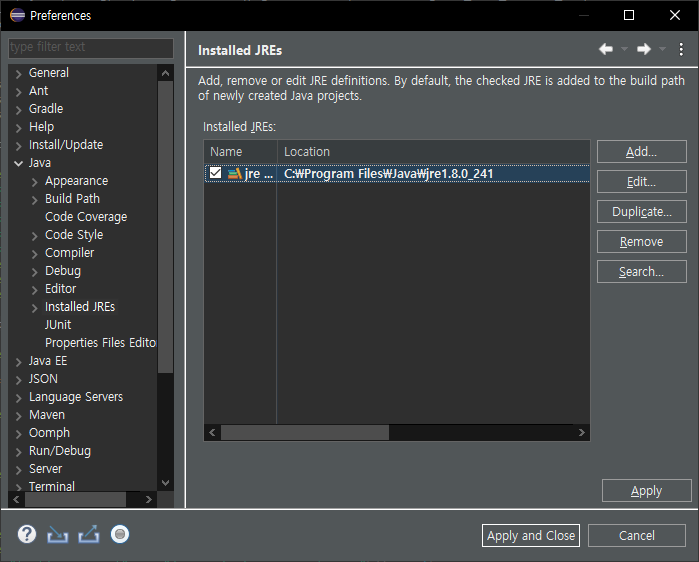Select Properties Files Editor item
This screenshot has width=699, height=562.
point(101,342)
